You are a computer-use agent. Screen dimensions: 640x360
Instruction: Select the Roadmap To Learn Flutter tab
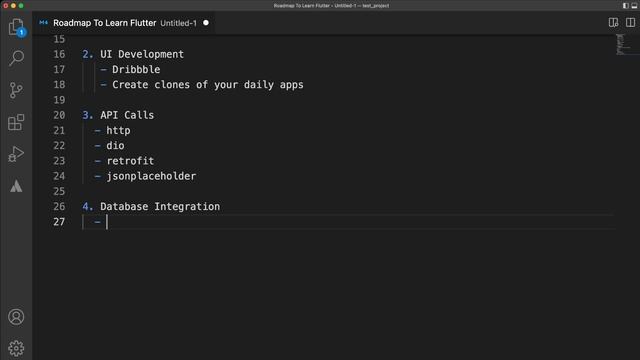pos(124,23)
